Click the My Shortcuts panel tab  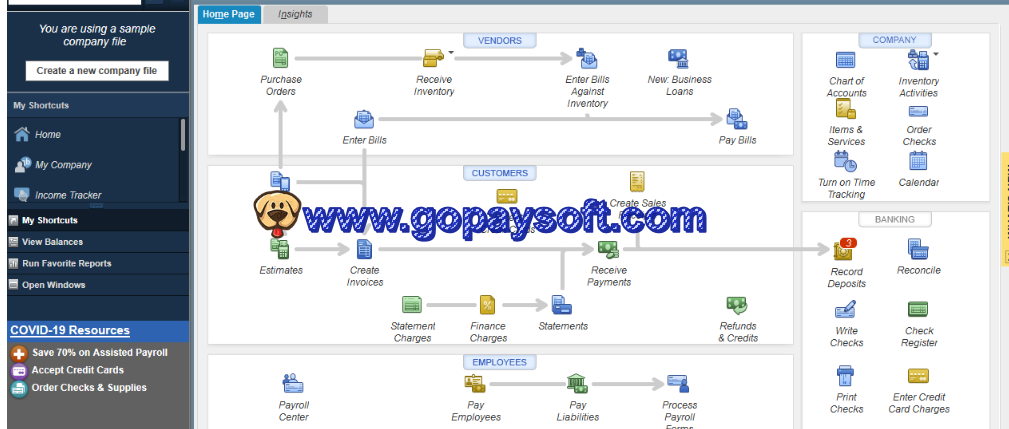click(x=98, y=220)
